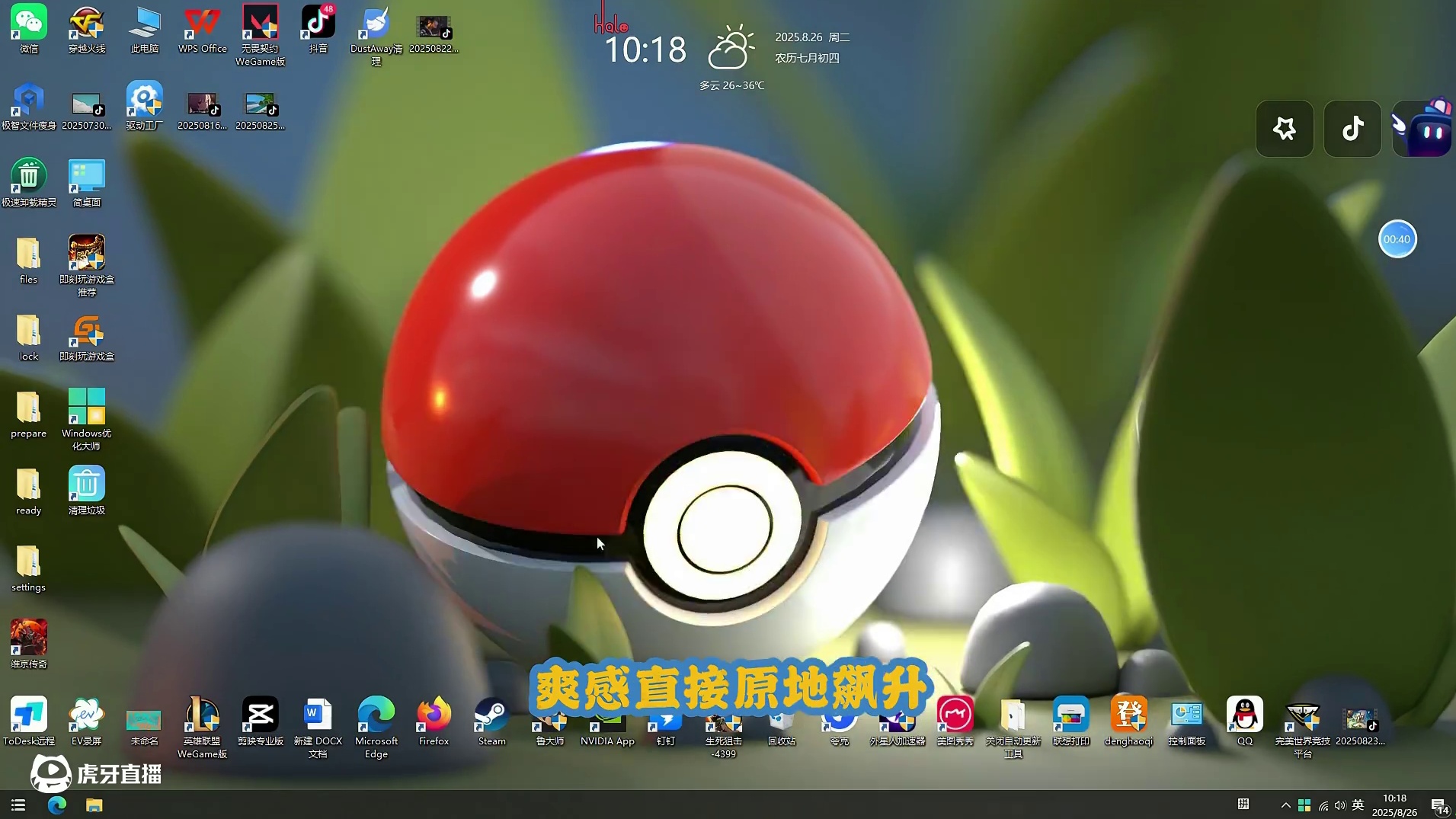Click the star widget button at top right

1285,129
